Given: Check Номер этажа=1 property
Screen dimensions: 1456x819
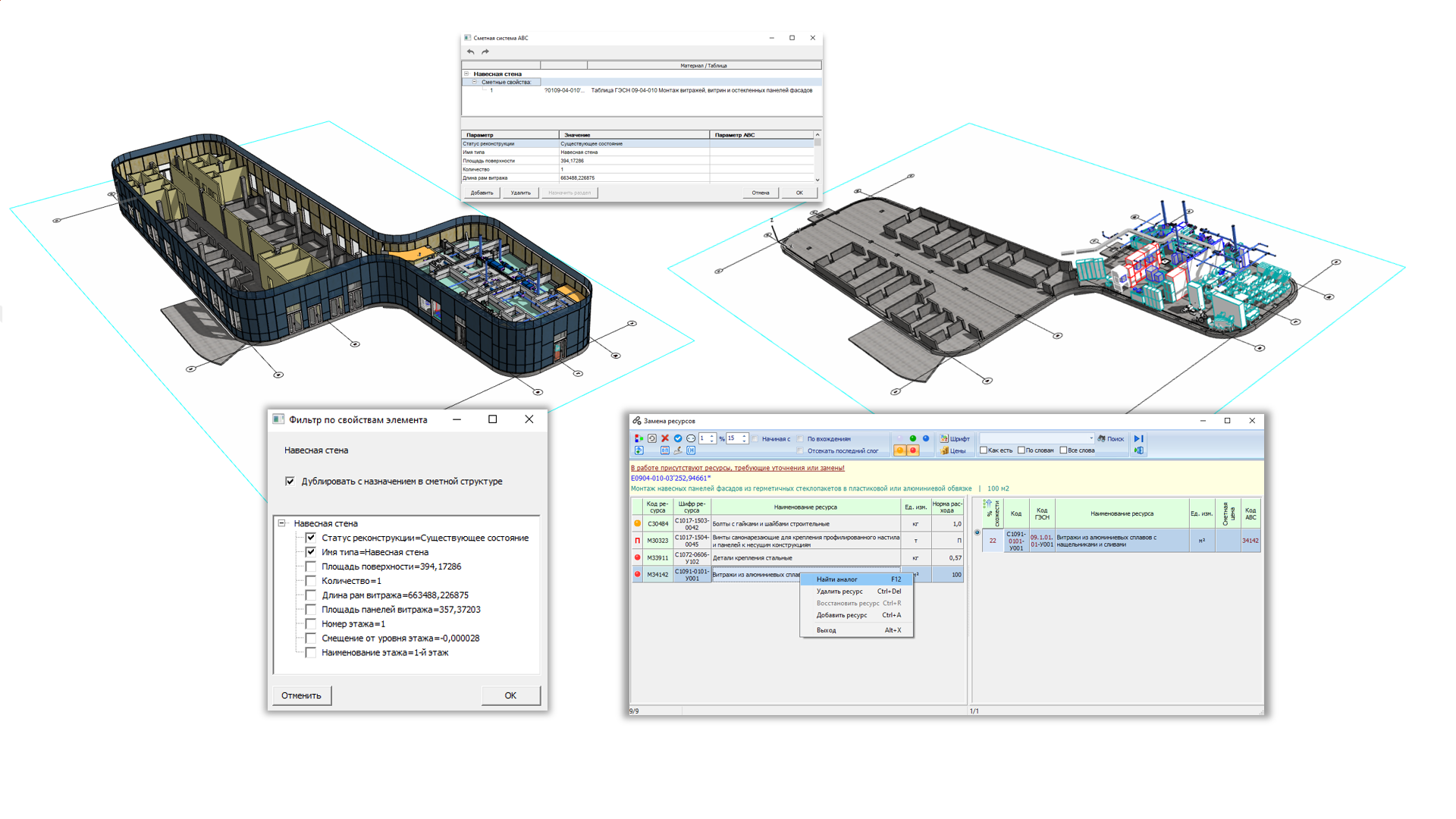Looking at the screenshot, I should click(x=311, y=623).
